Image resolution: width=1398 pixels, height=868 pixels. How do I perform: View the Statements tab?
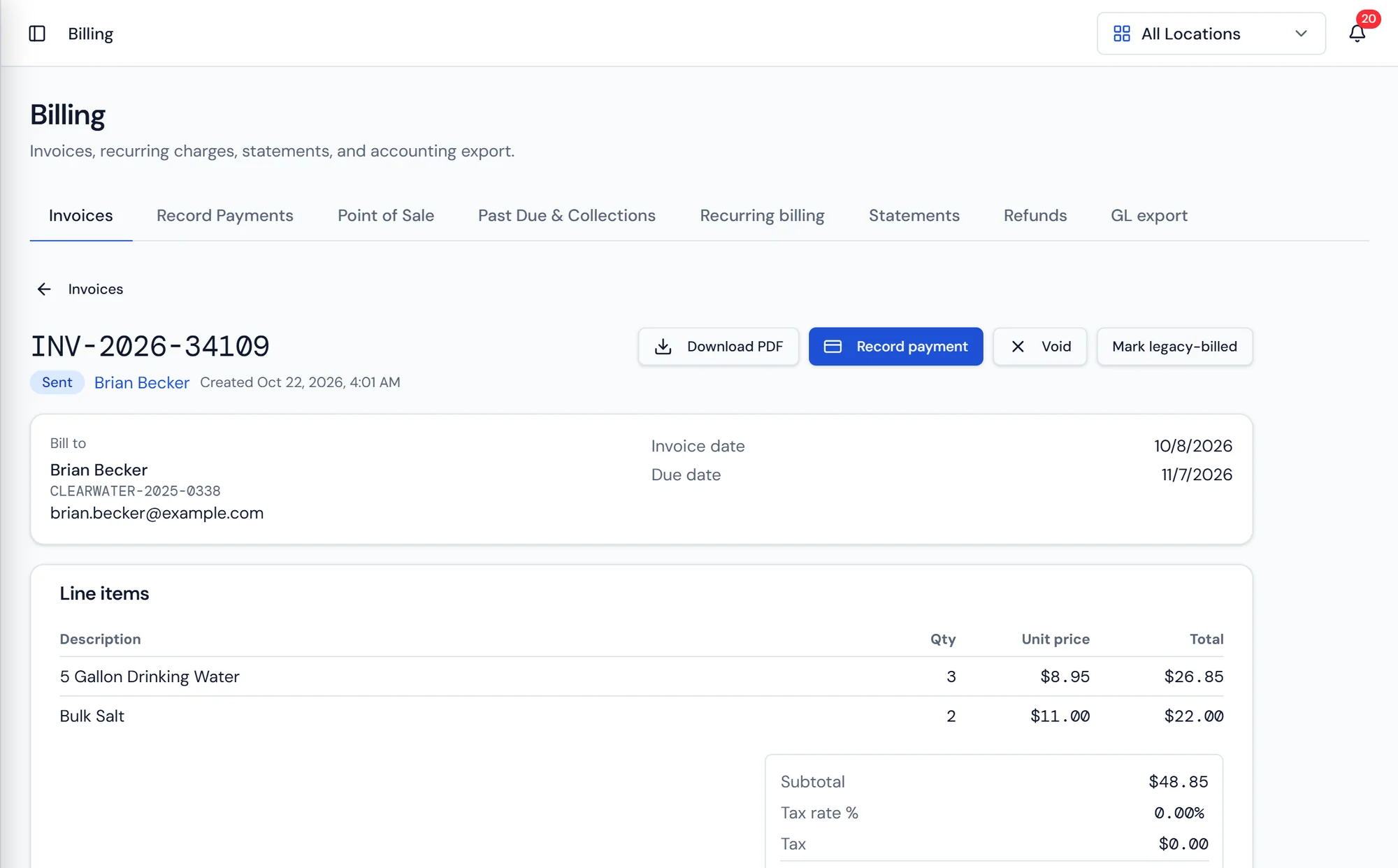point(914,215)
